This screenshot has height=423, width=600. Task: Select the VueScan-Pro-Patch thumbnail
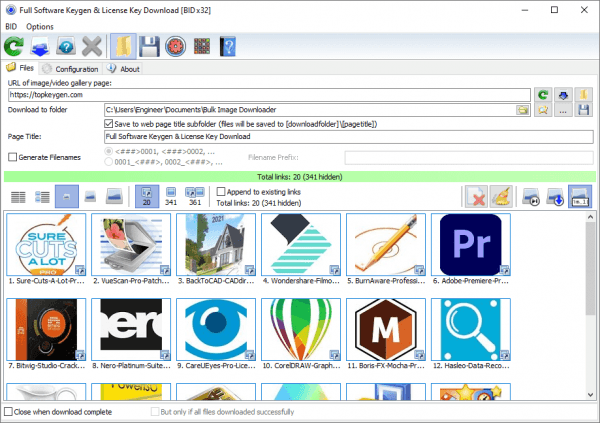click(131, 245)
